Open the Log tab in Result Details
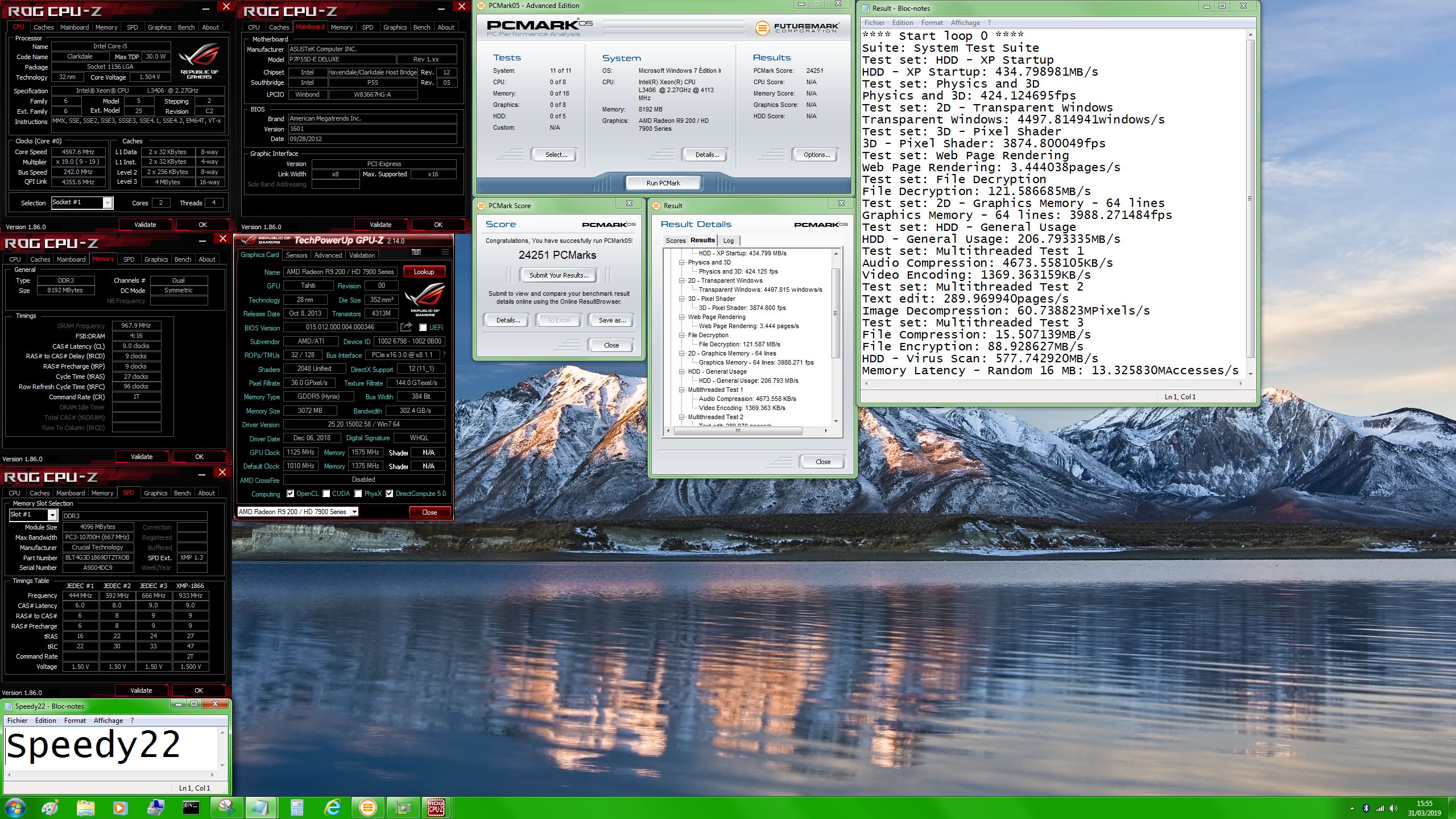 point(728,241)
